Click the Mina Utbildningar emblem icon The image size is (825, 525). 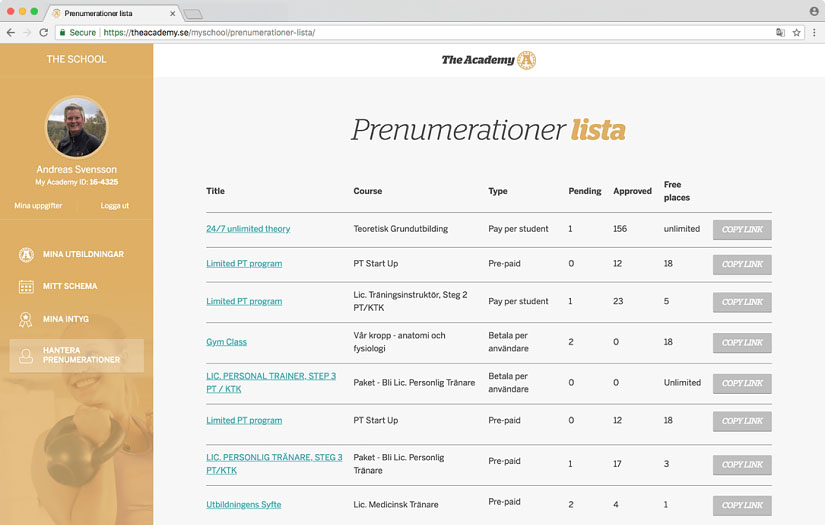[x=26, y=255]
